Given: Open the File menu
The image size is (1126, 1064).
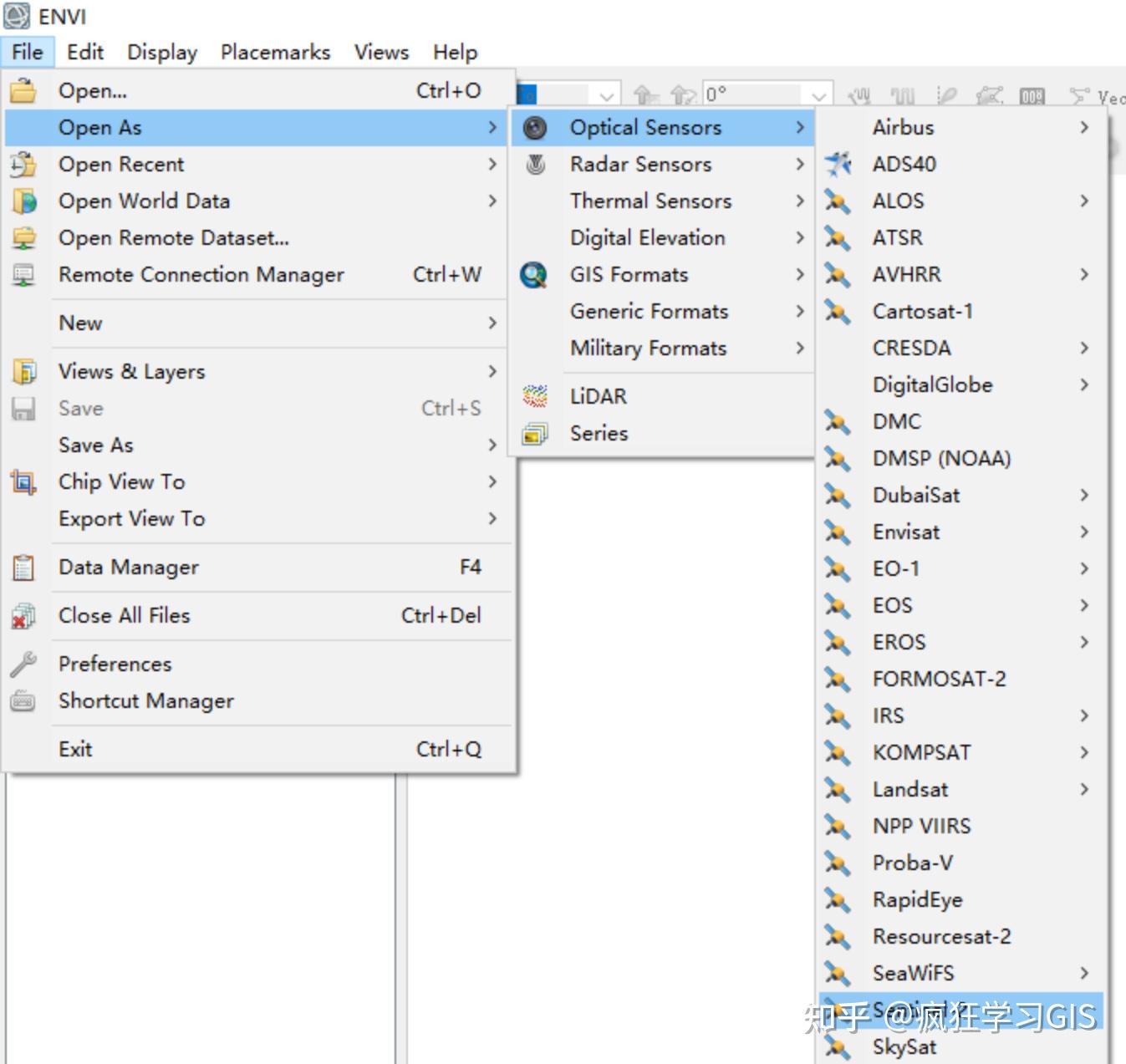Looking at the screenshot, I should 28,52.
